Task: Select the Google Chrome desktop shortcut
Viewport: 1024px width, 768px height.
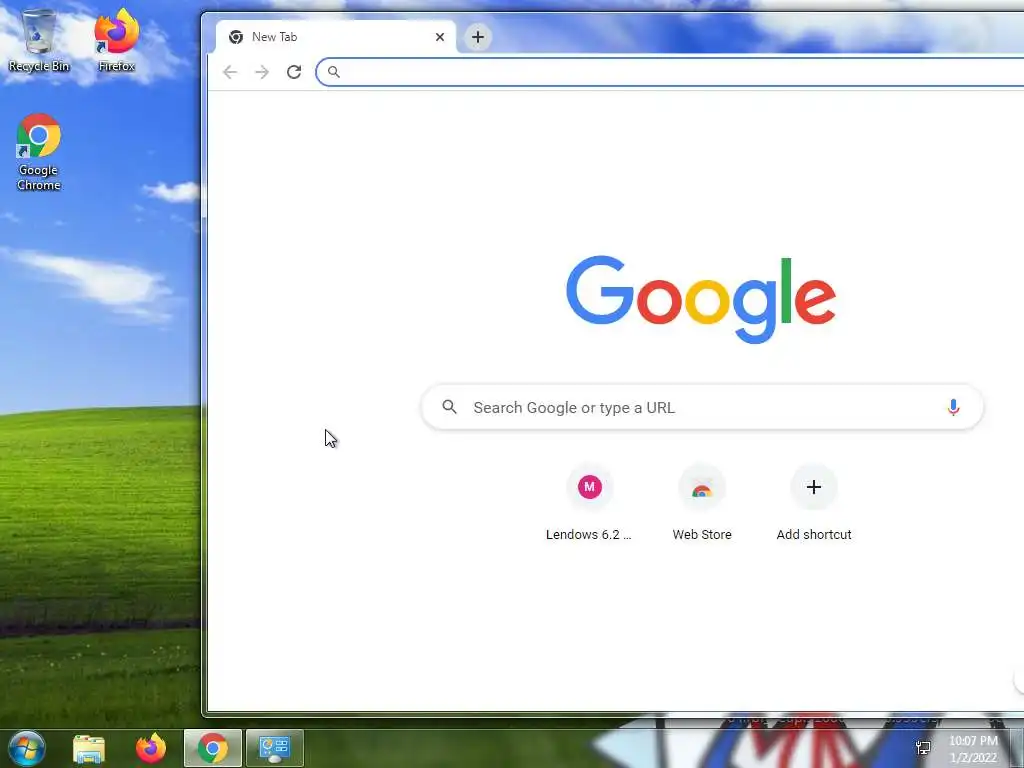Action: pyautogui.click(x=39, y=152)
